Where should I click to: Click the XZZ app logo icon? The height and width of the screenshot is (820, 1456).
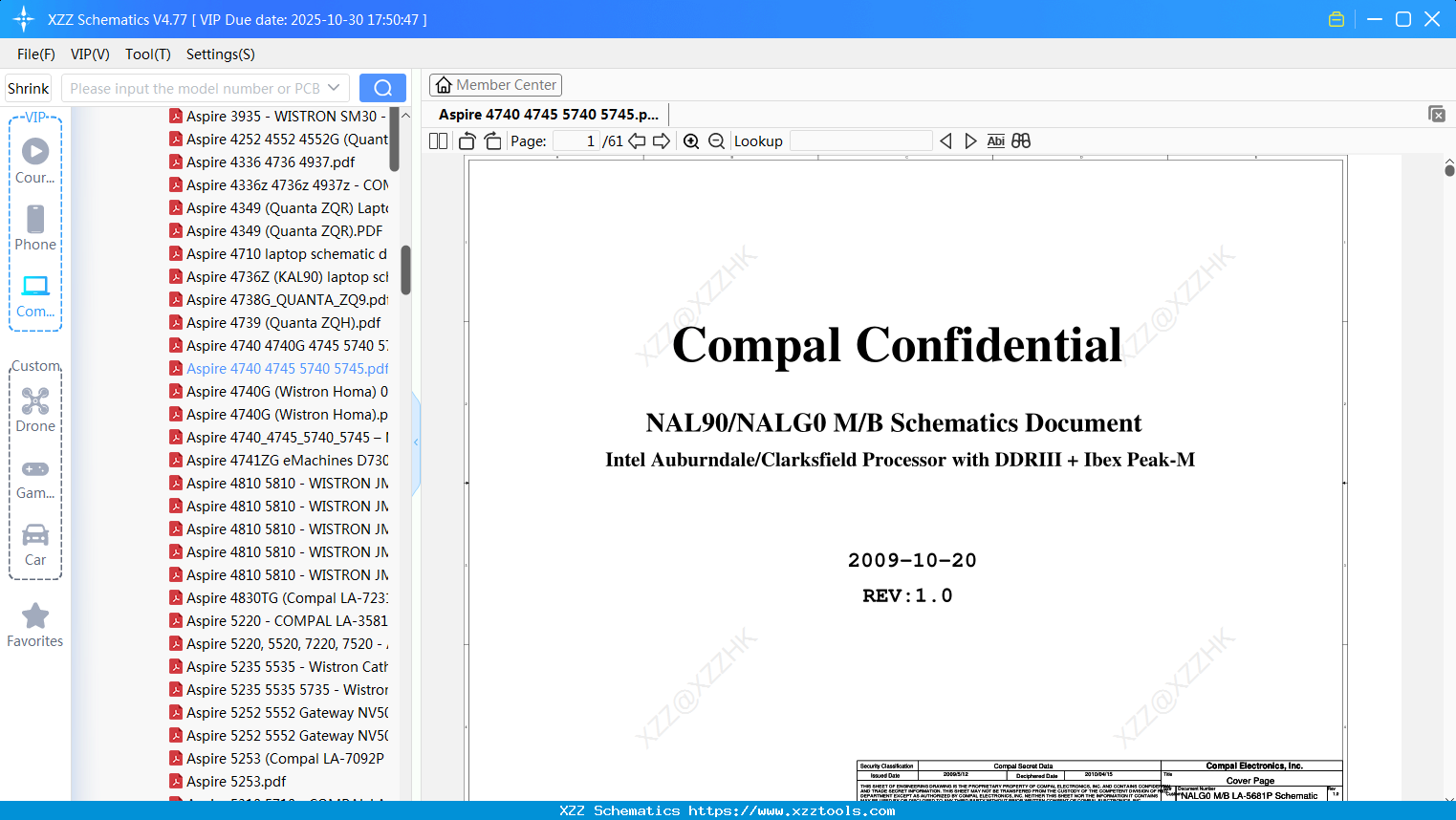pyautogui.click(x=24, y=19)
